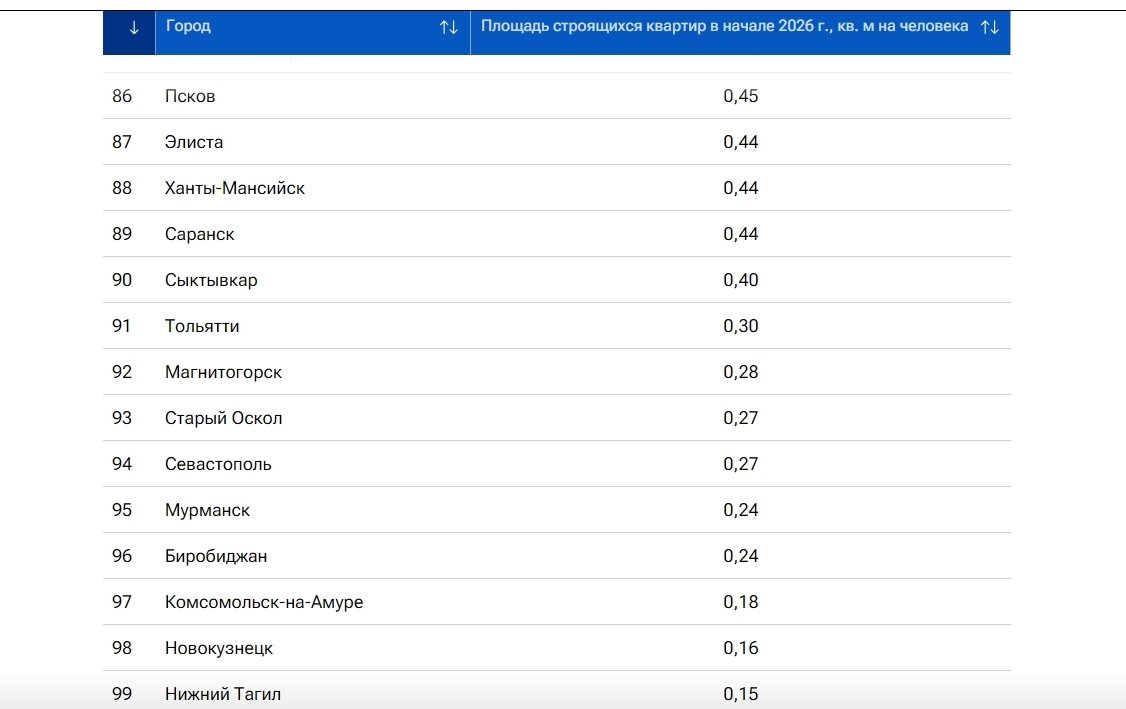This screenshot has height=709, width=1126.
Task: Click the Тольятти city name
Action: click(202, 326)
